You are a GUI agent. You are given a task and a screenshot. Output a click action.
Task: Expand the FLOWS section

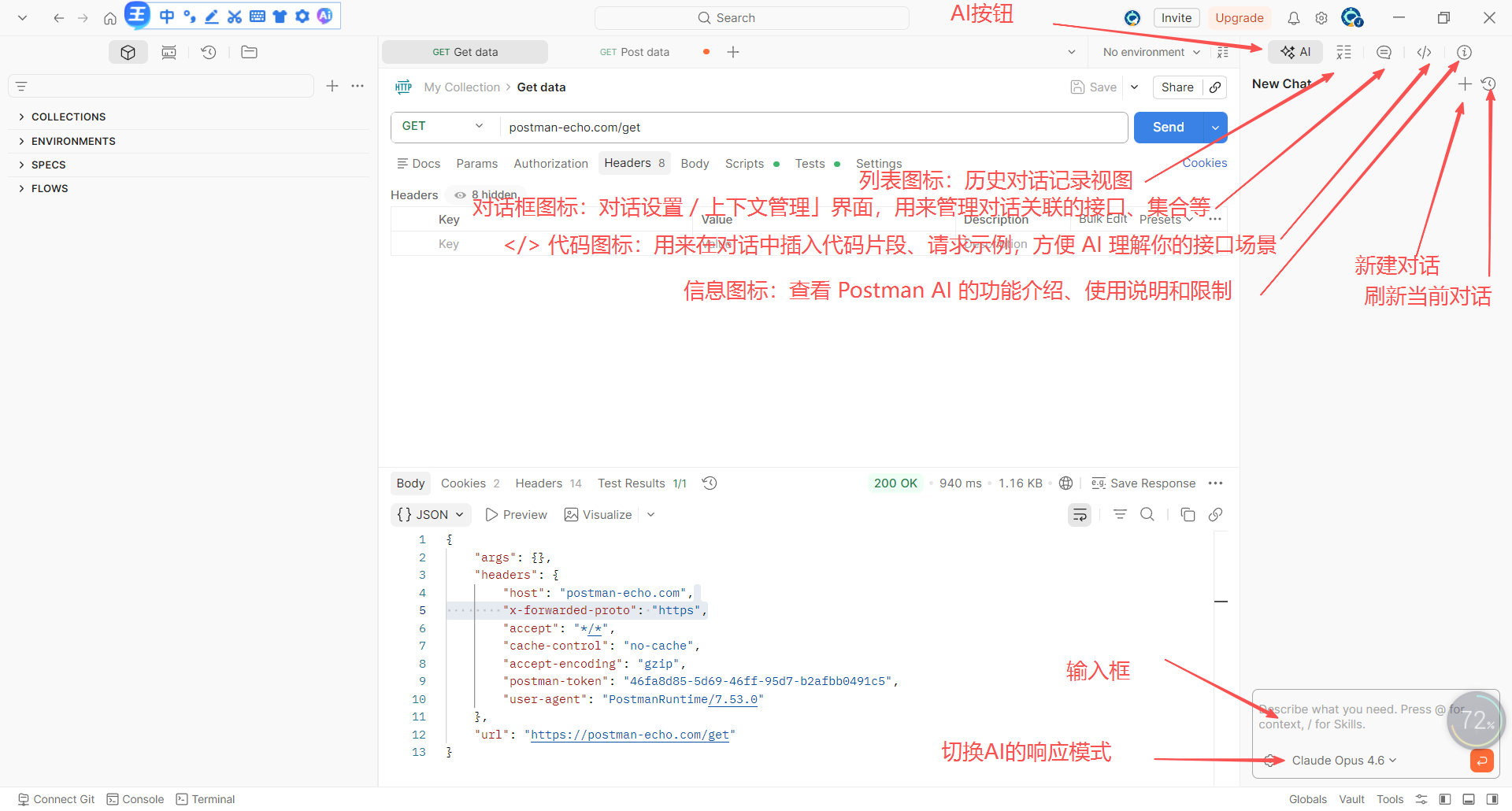[x=44, y=188]
